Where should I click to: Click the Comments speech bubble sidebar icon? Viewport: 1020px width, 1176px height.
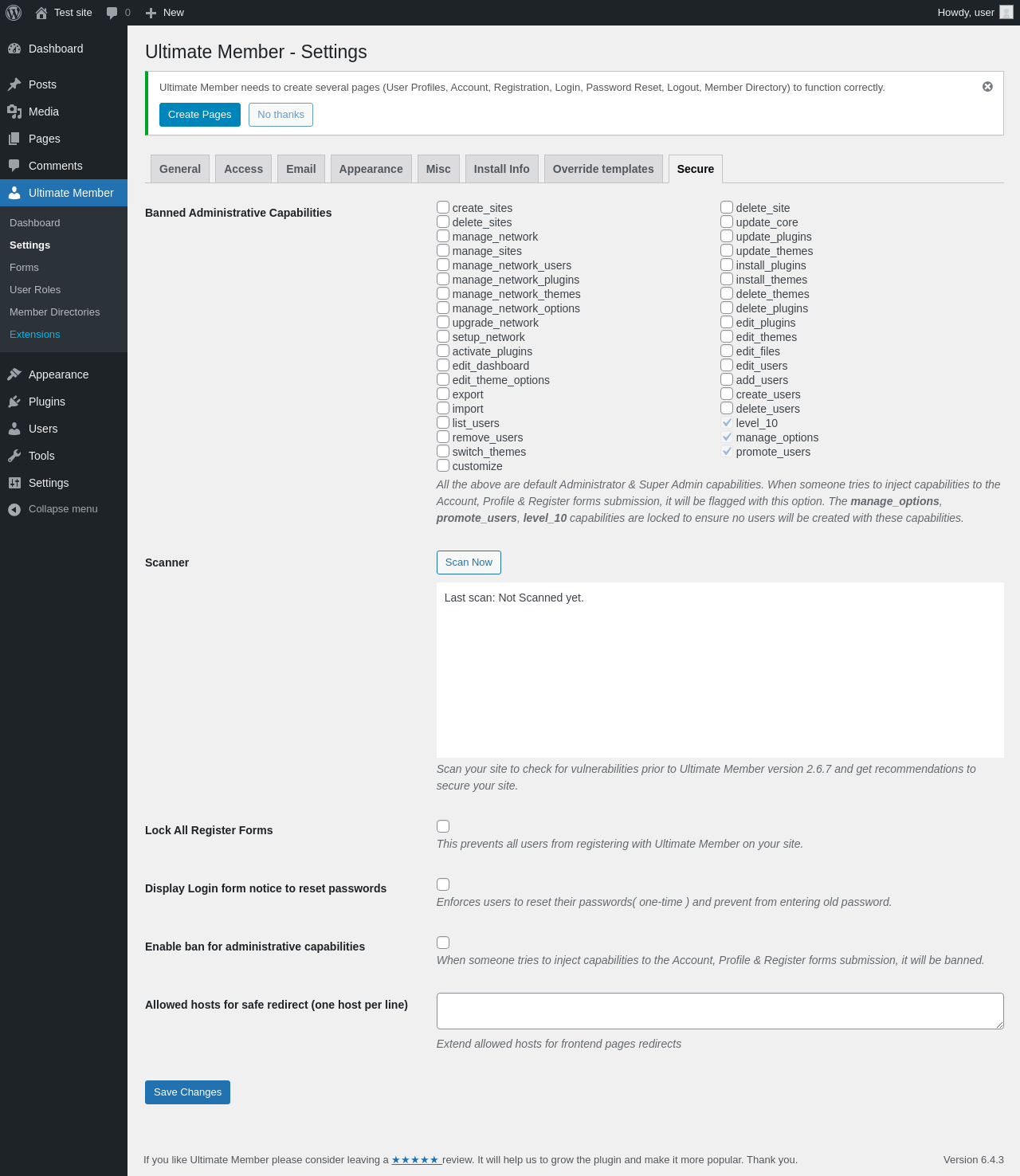[14, 166]
